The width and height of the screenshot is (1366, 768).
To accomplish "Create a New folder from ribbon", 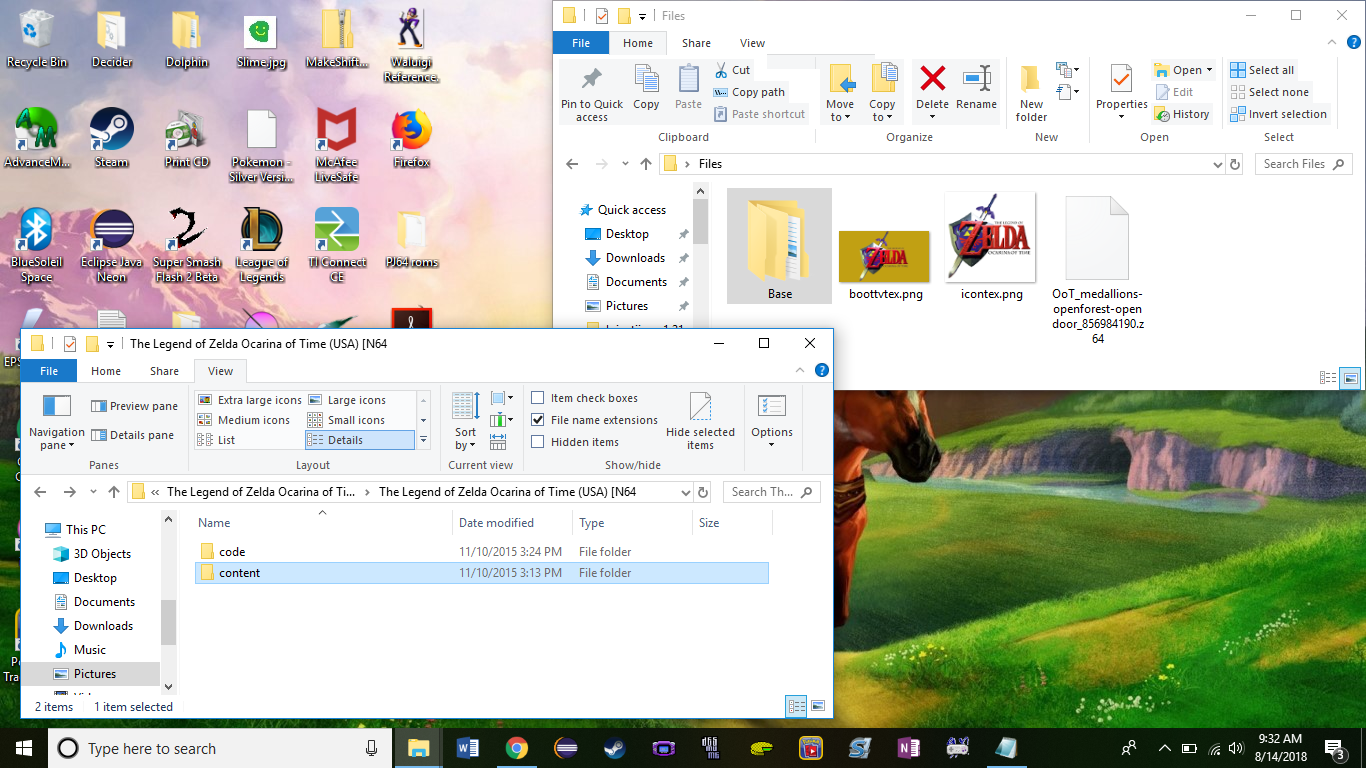I will (1031, 93).
